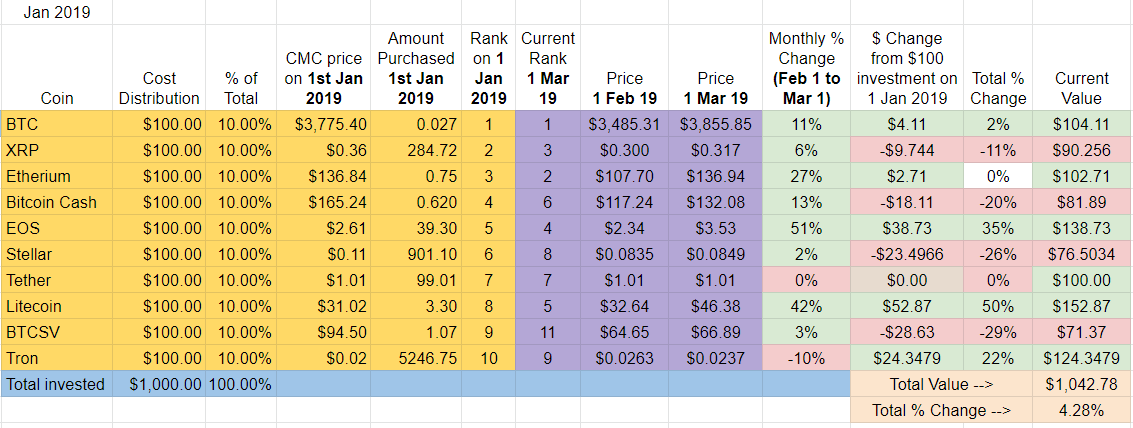Click the Monthly % Change column header
The width and height of the screenshot is (1133, 428).
tap(806, 68)
